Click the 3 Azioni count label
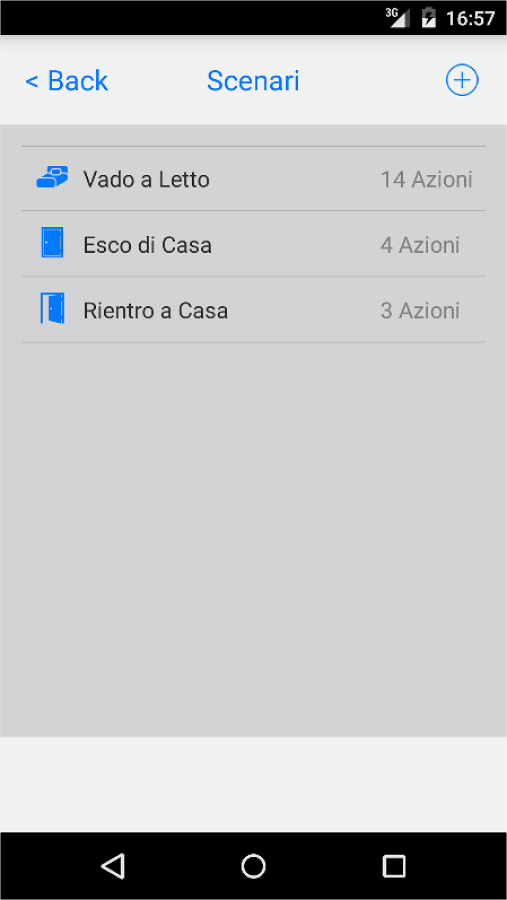Viewport: 507px width, 900px height. point(420,311)
